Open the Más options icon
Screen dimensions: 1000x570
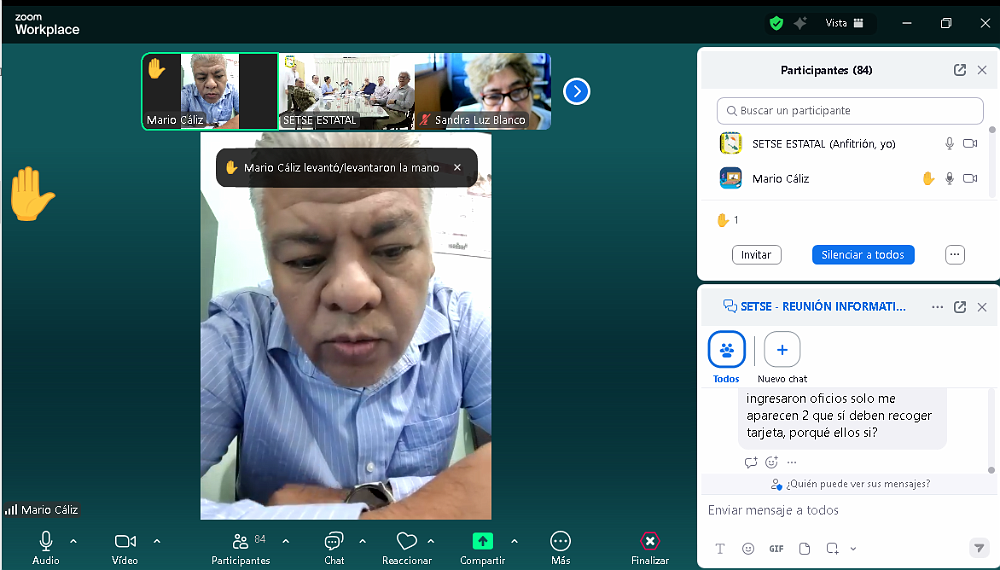[x=560, y=541]
